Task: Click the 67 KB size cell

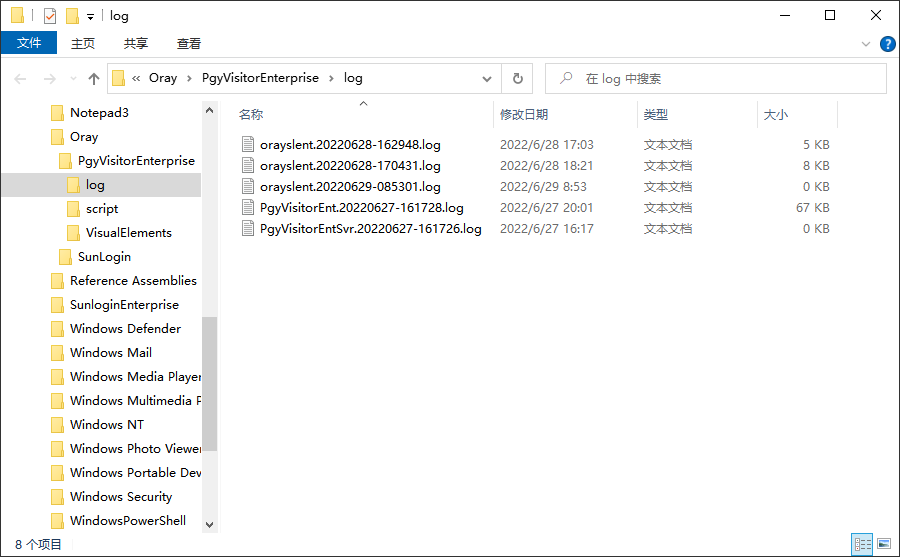Action: click(813, 208)
